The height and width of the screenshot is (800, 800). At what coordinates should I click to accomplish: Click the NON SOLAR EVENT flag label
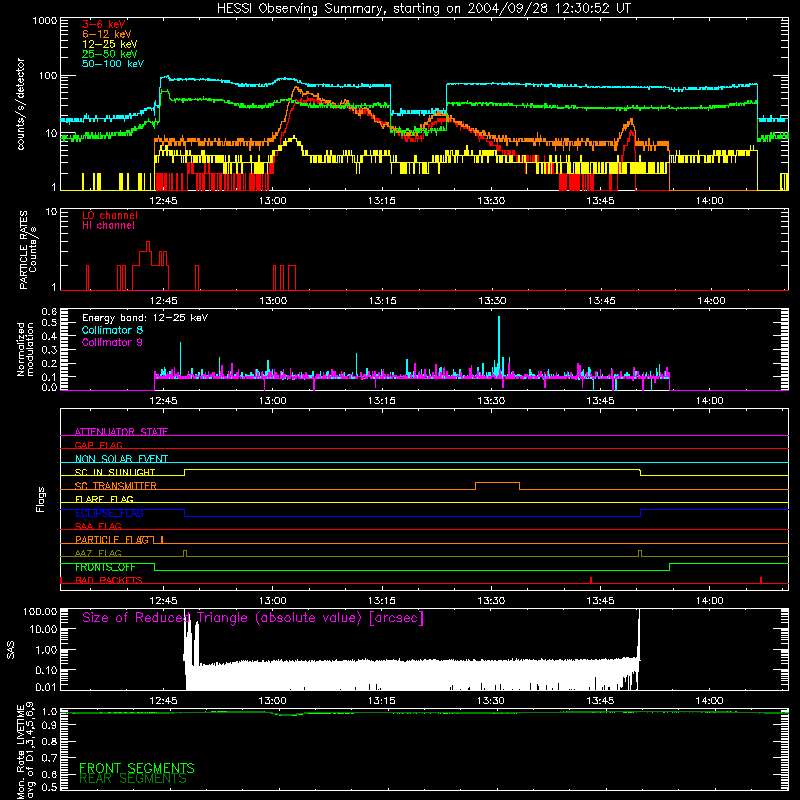pyautogui.click(x=121, y=459)
